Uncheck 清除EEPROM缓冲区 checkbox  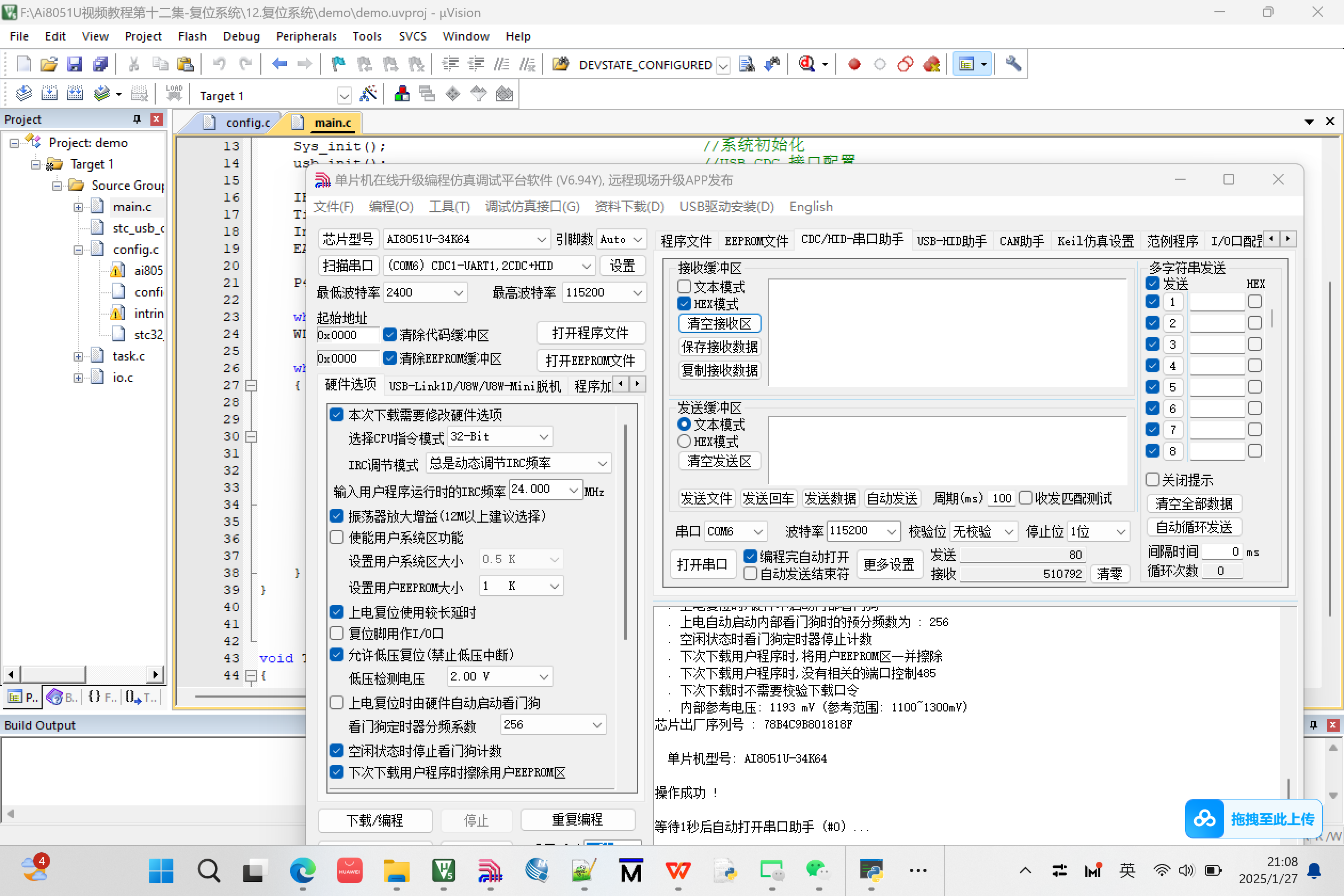click(x=390, y=358)
